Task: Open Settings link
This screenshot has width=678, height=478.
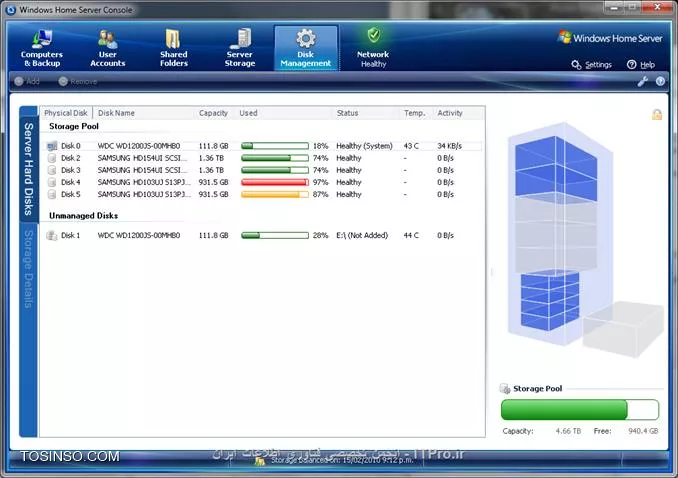Action: point(592,64)
